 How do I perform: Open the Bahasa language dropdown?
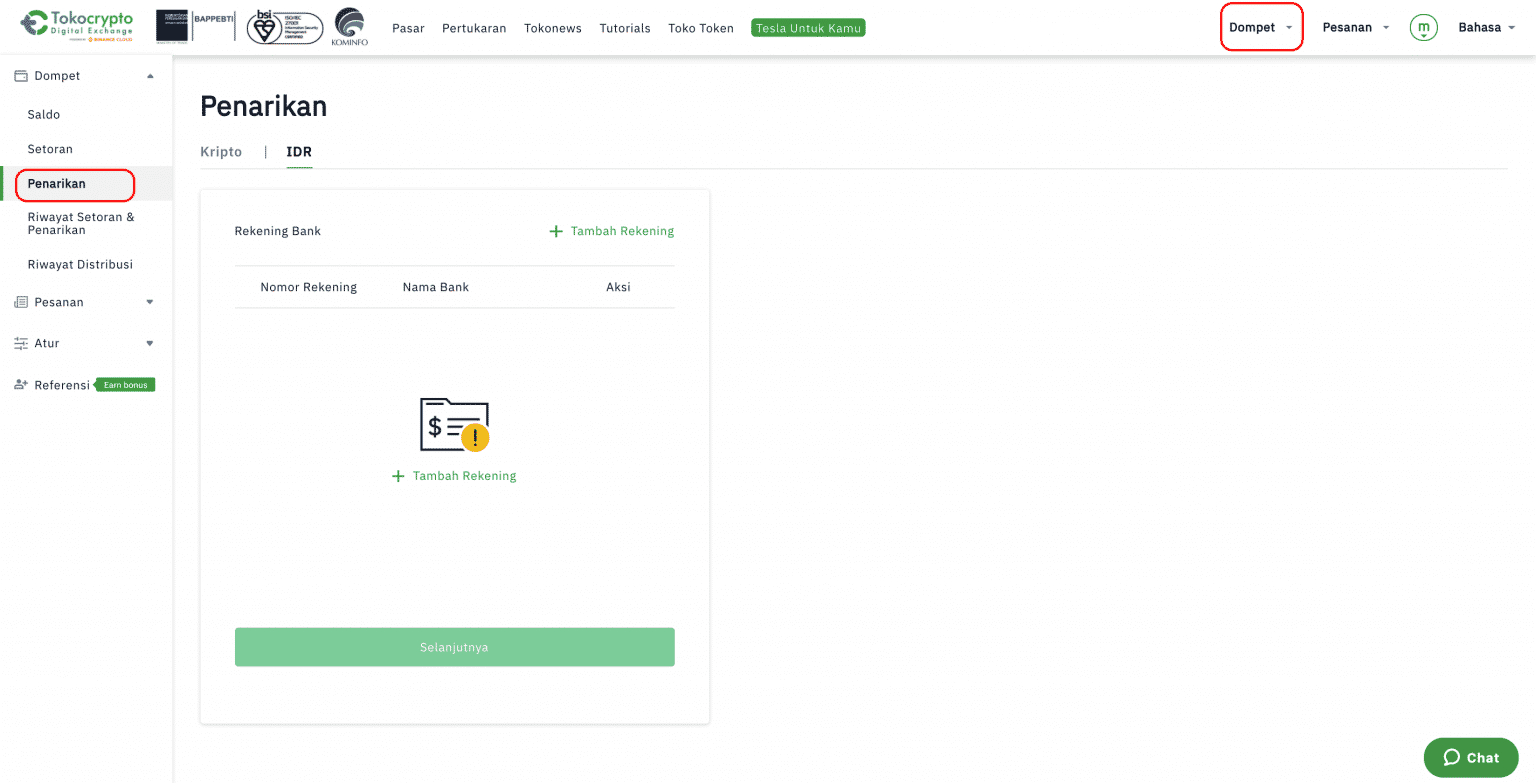pyautogui.click(x=1487, y=28)
